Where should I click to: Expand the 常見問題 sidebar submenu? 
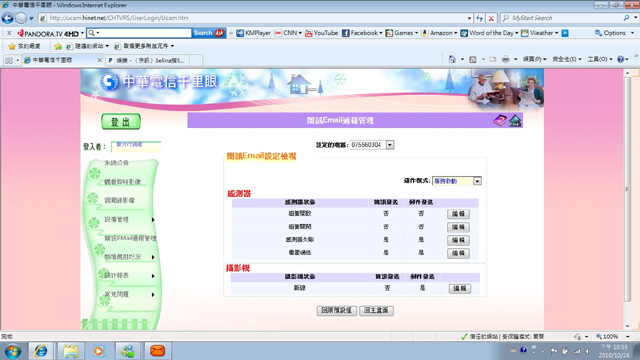coord(153,295)
